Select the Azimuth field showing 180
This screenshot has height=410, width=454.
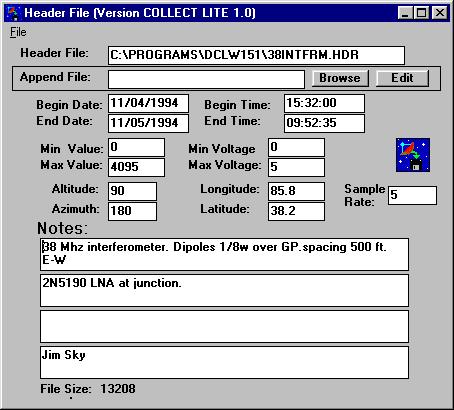pyautogui.click(x=132, y=211)
